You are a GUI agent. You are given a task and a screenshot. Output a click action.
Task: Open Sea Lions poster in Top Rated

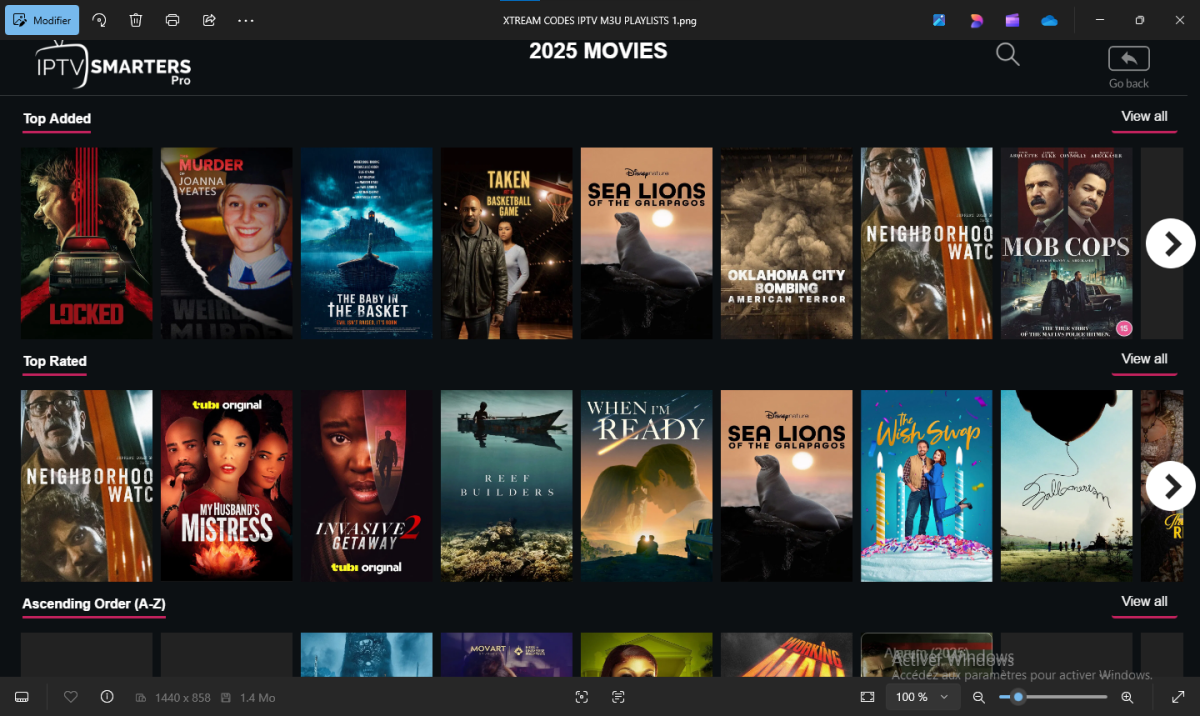[x=787, y=486]
